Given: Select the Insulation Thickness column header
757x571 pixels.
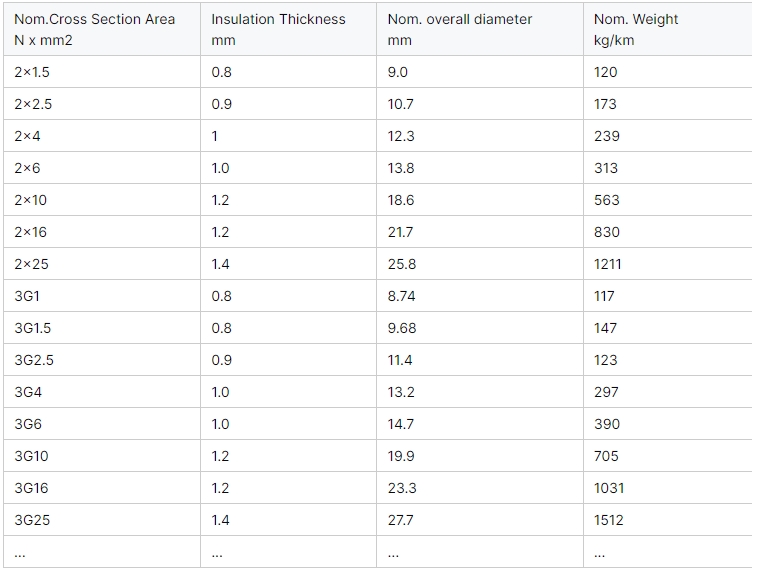Looking at the screenshot, I should point(288,29).
